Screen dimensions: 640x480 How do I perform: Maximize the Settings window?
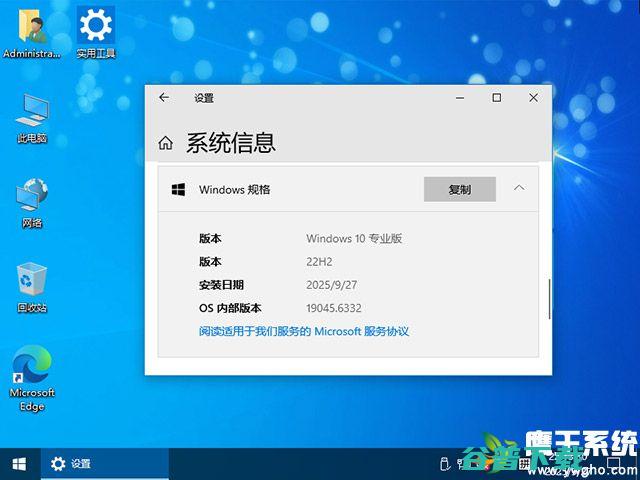(x=497, y=98)
